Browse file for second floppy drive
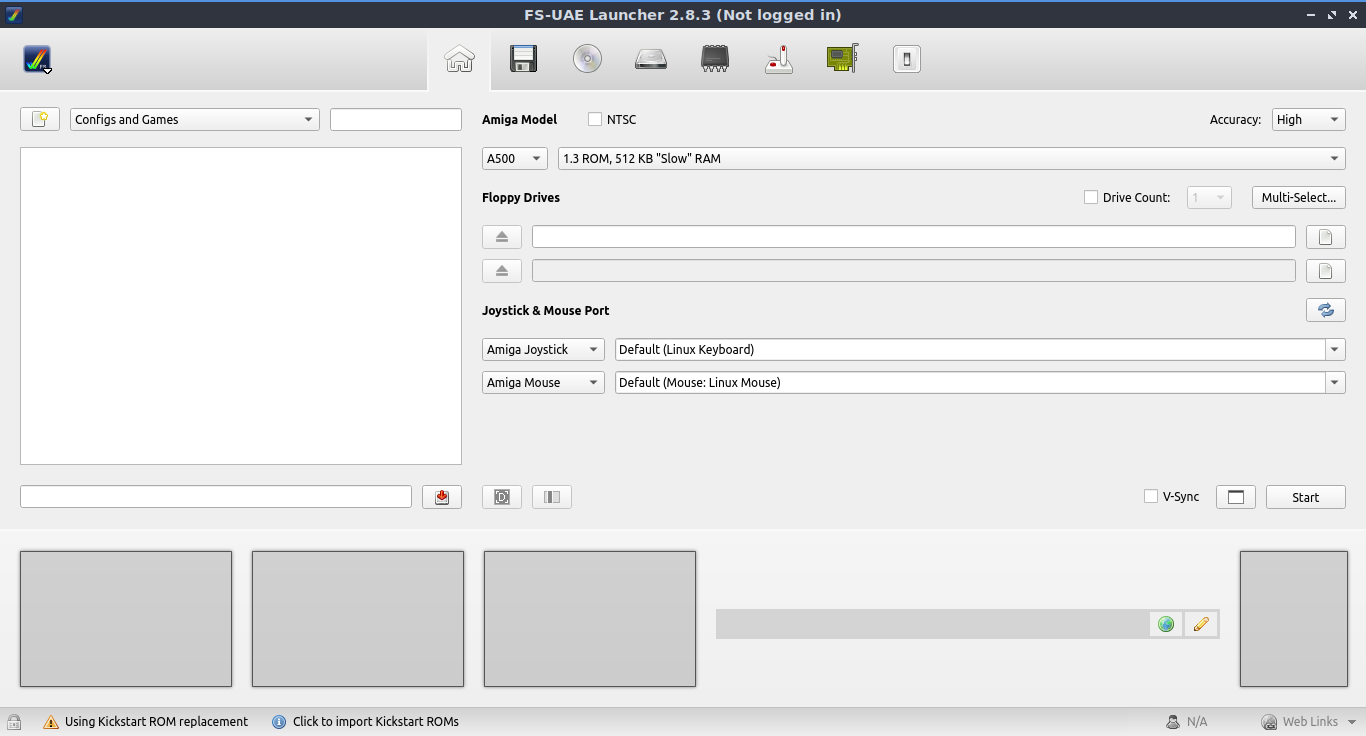The width and height of the screenshot is (1366, 736). coord(1326,271)
